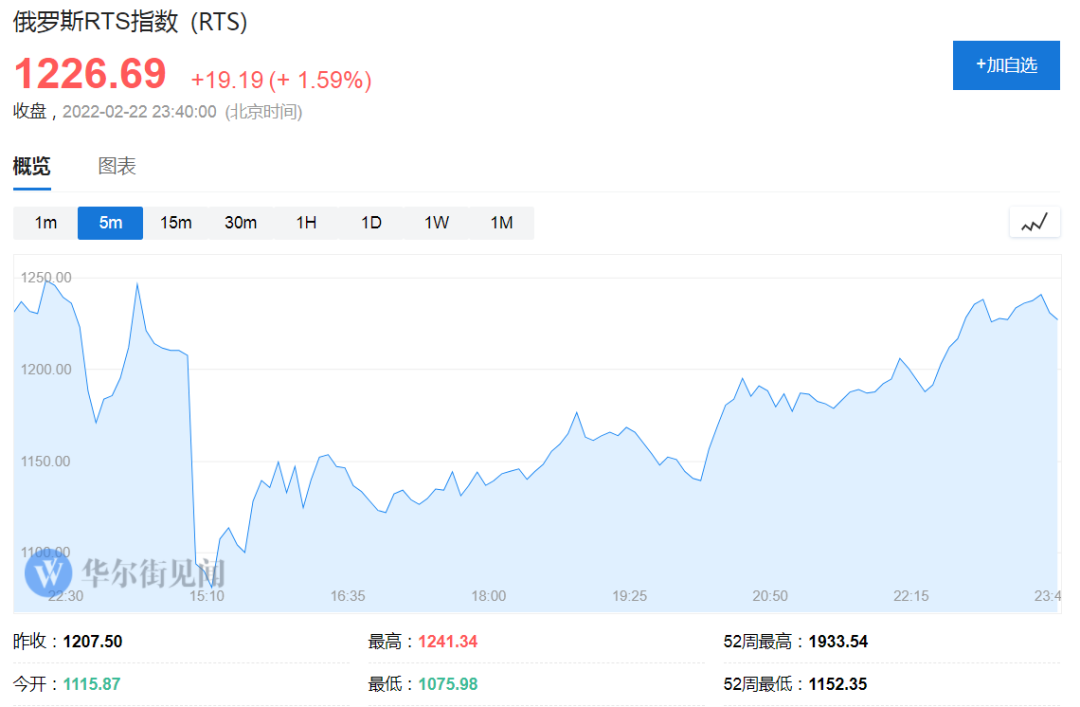Click the 今开 1115.87 value
The image size is (1080, 707).
(x=92, y=684)
